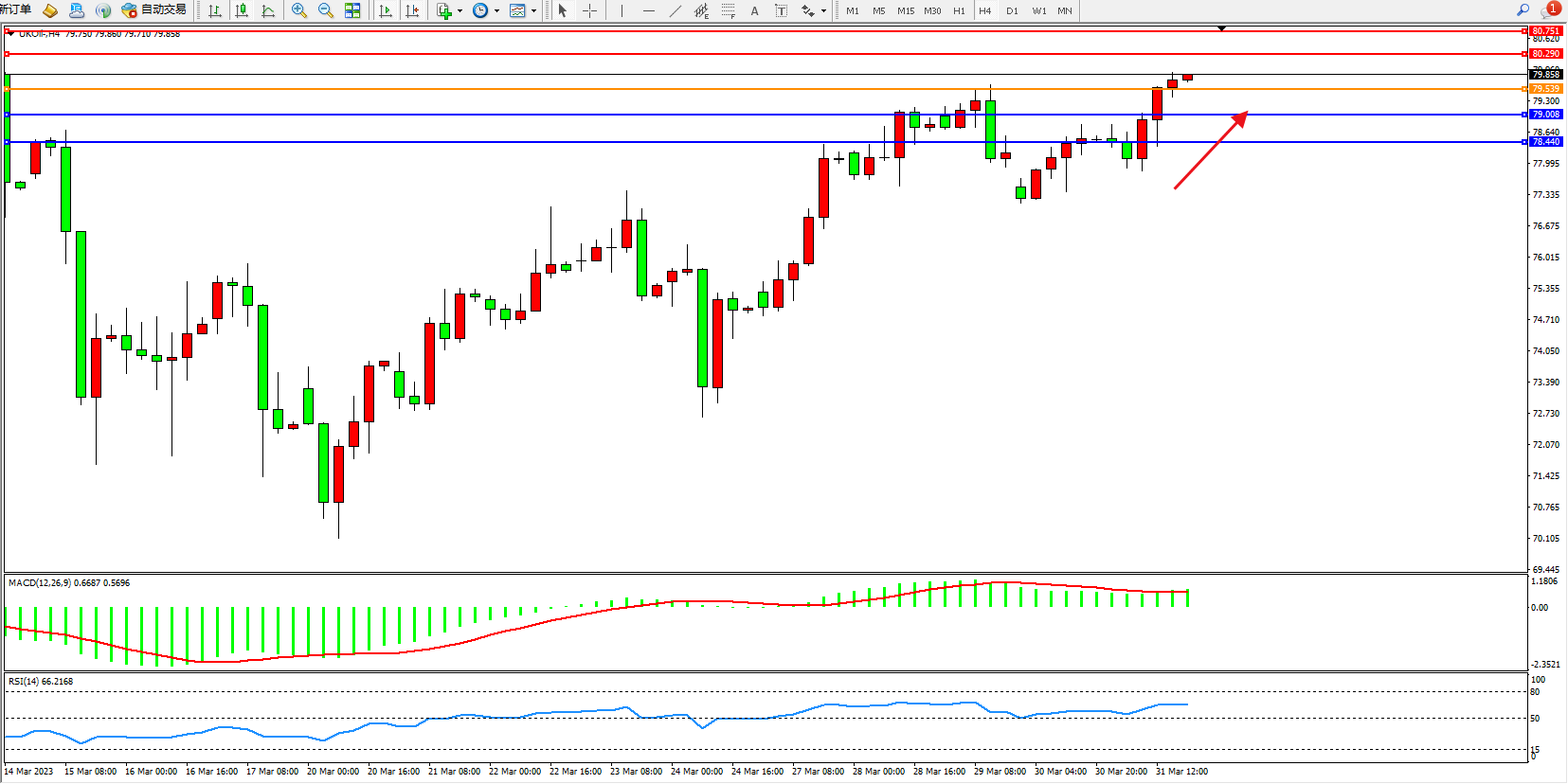
Task: Open the search magnifier in toolbar
Action: click(1523, 10)
